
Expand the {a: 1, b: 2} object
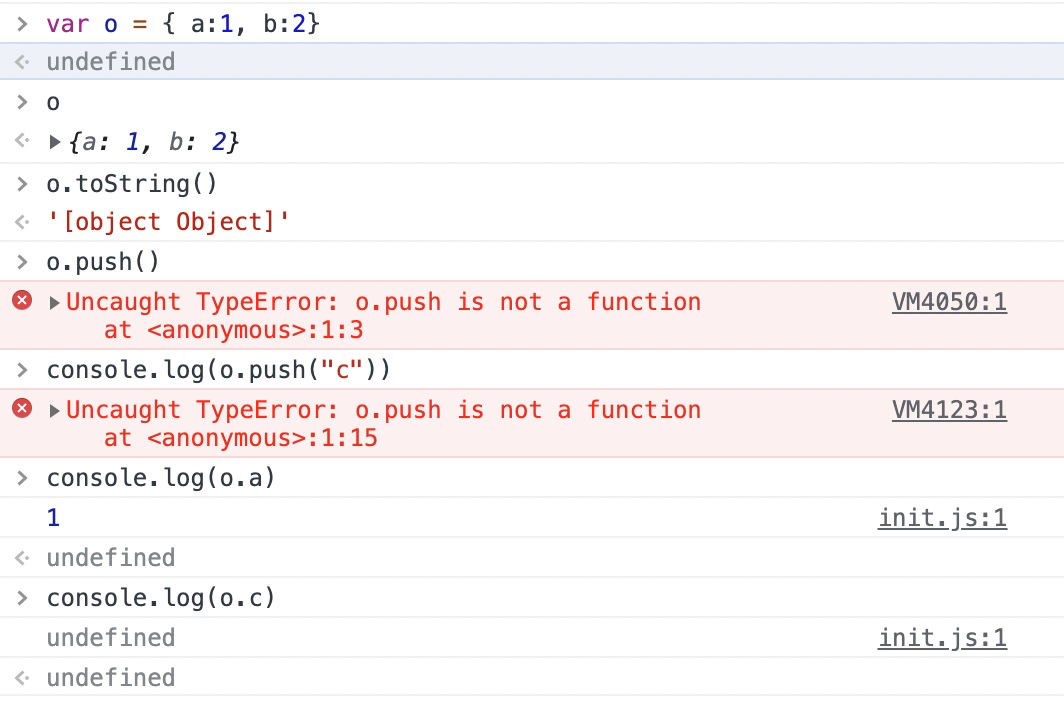point(55,143)
